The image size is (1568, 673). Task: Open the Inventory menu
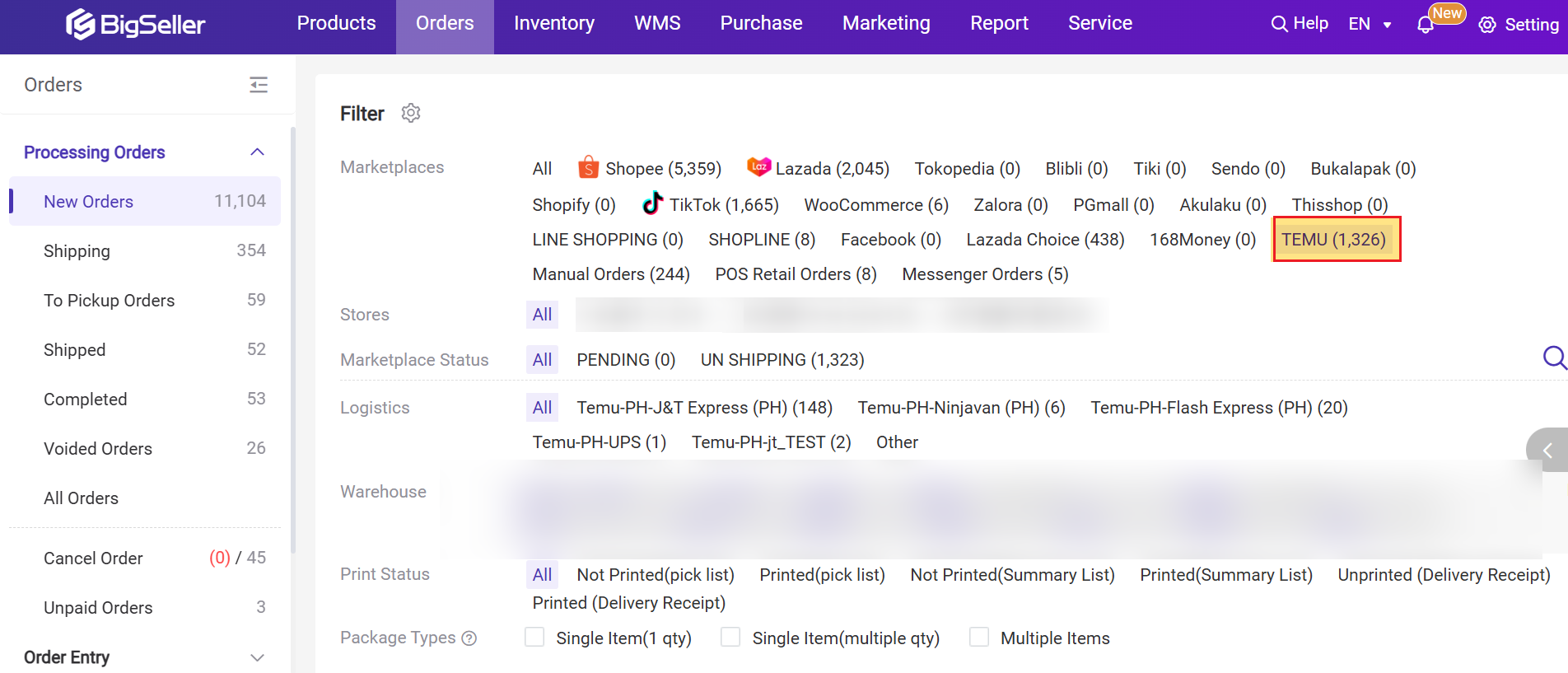(554, 23)
